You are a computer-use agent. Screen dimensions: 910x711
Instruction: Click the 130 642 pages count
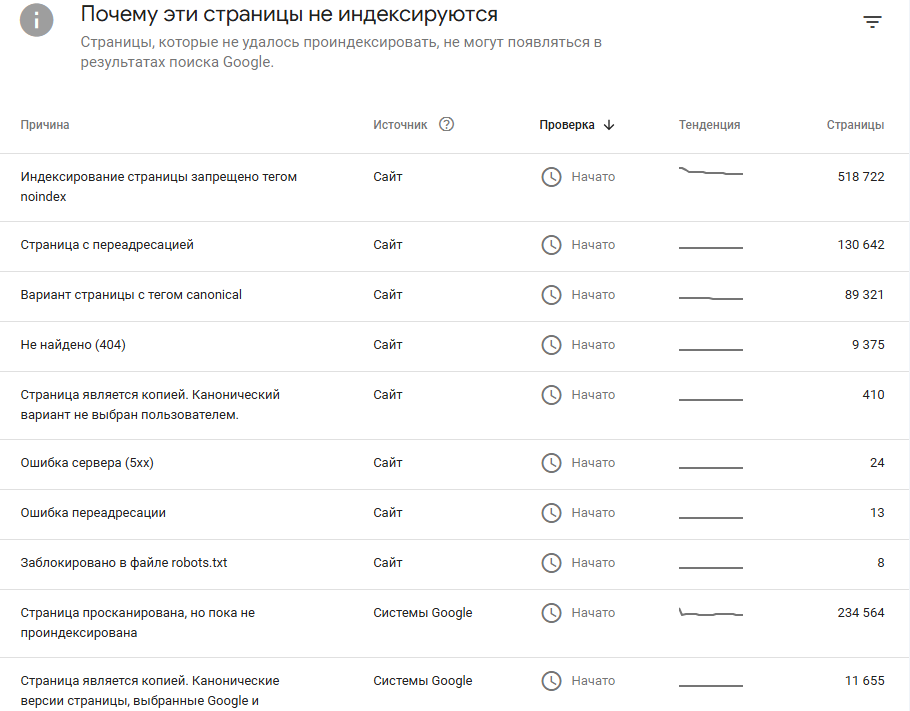[860, 245]
